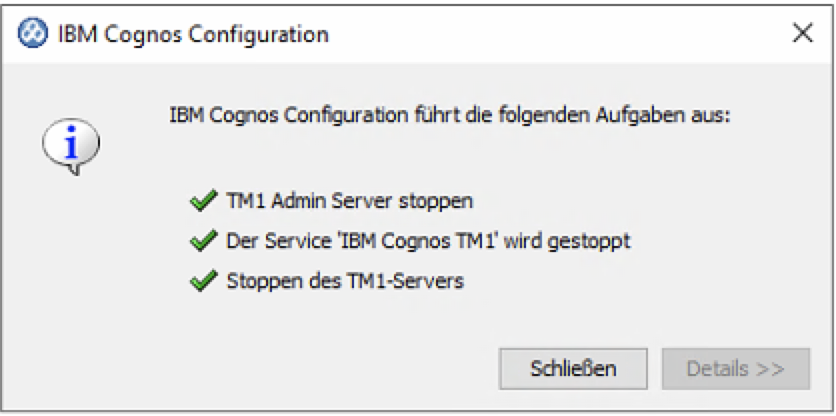Click checkmark beside Stoppen des TM1-Servers

pos(203,281)
